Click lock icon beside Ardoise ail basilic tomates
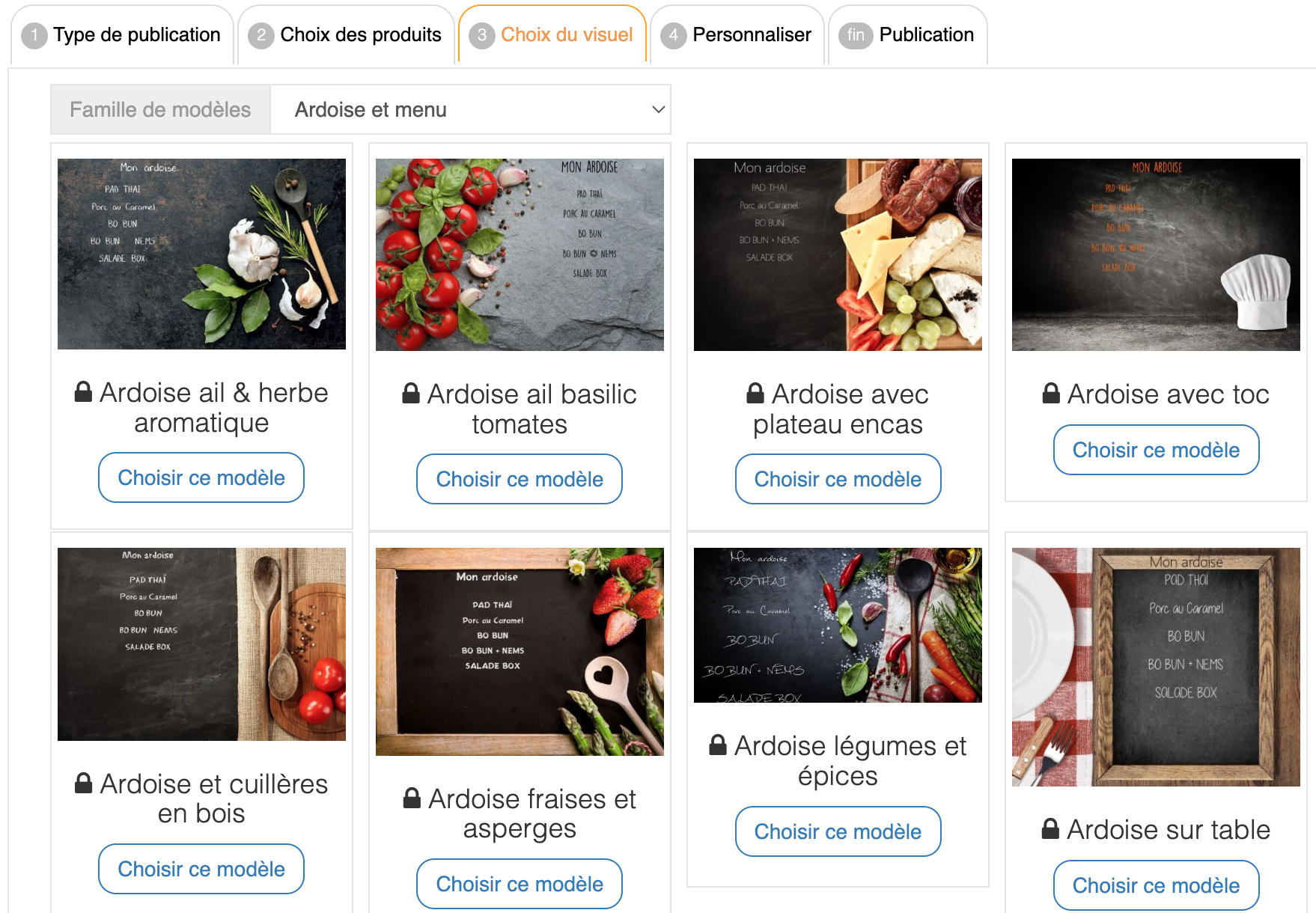Viewport: 1316px width, 913px height. (x=411, y=394)
